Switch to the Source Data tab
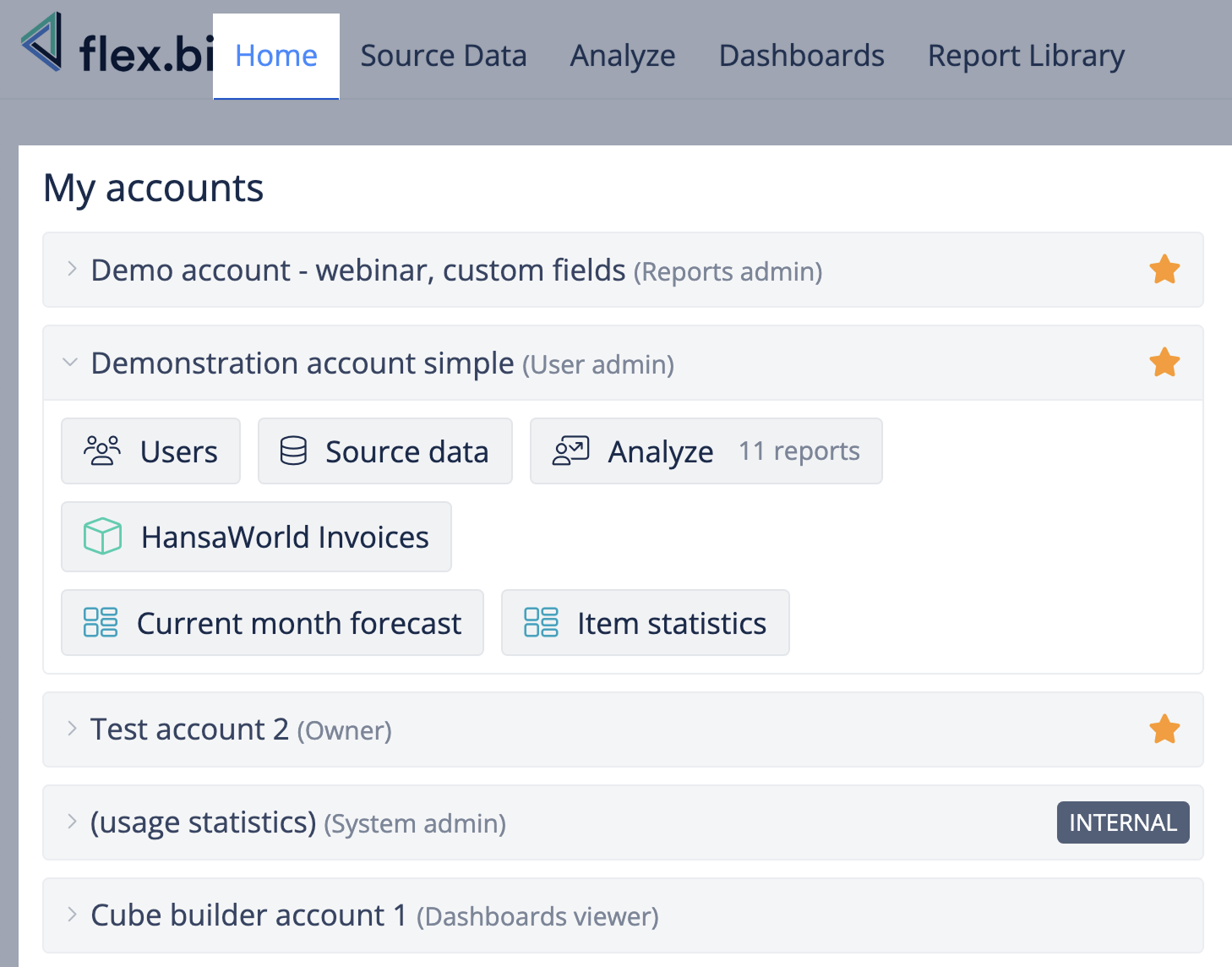 click(x=443, y=56)
